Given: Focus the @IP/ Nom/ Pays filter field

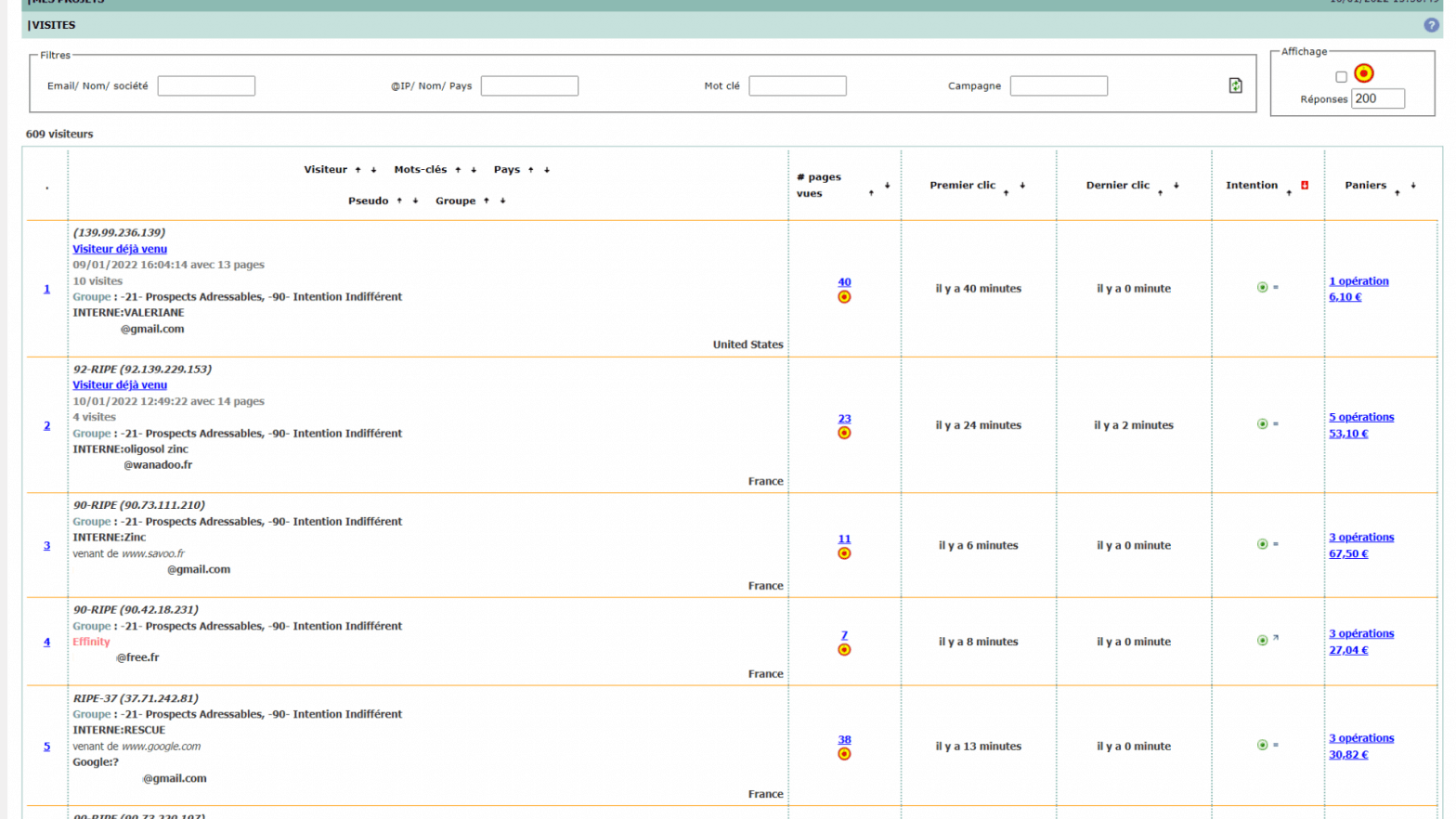Looking at the screenshot, I should [x=529, y=86].
